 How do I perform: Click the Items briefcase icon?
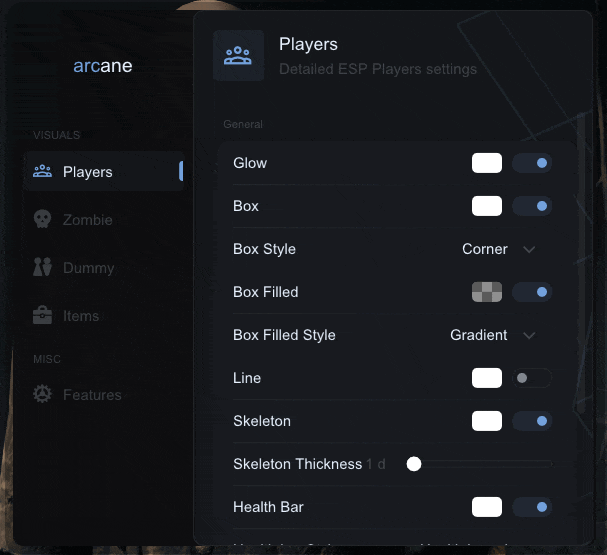coord(43,315)
